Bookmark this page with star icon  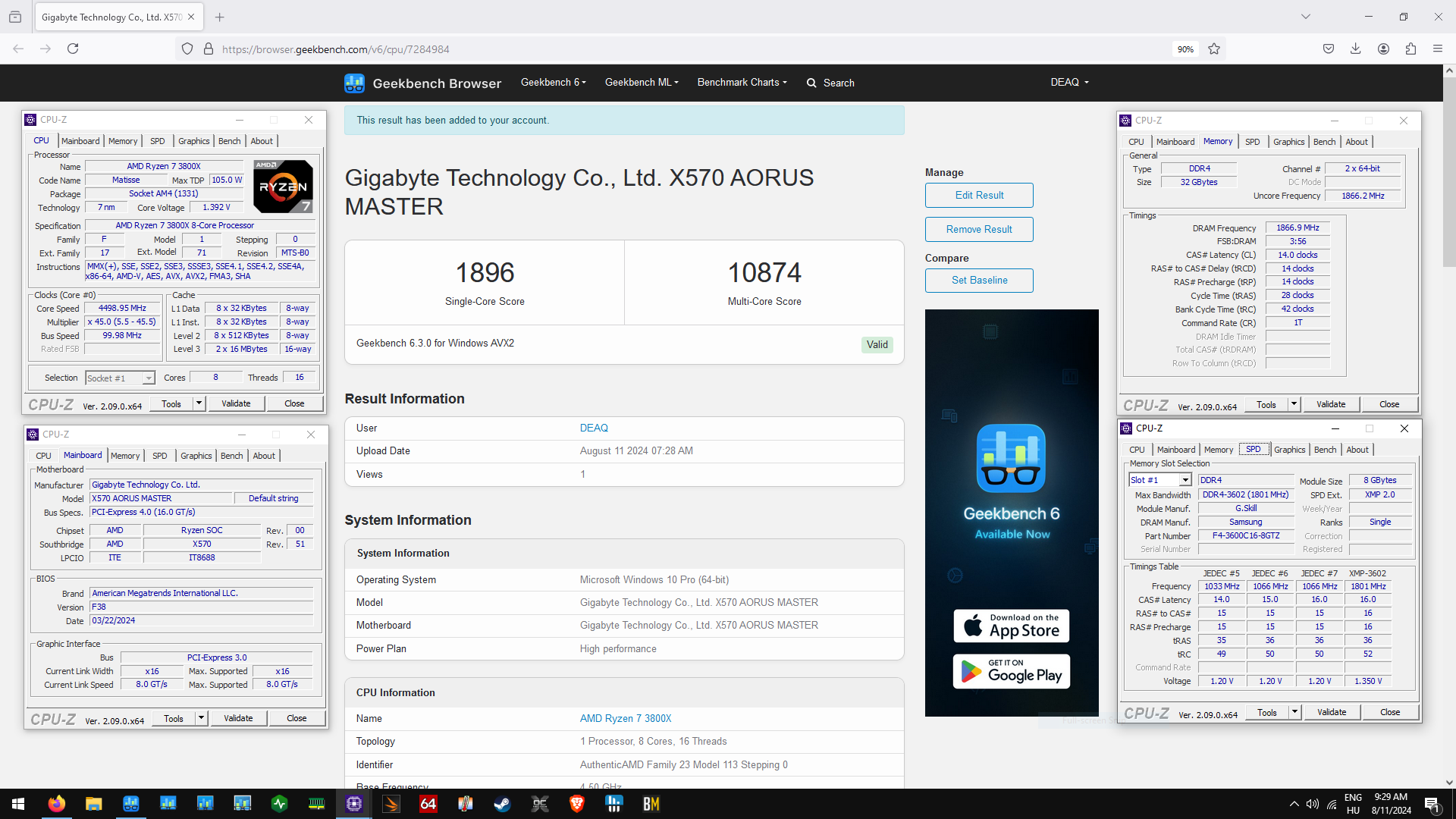click(x=1214, y=49)
